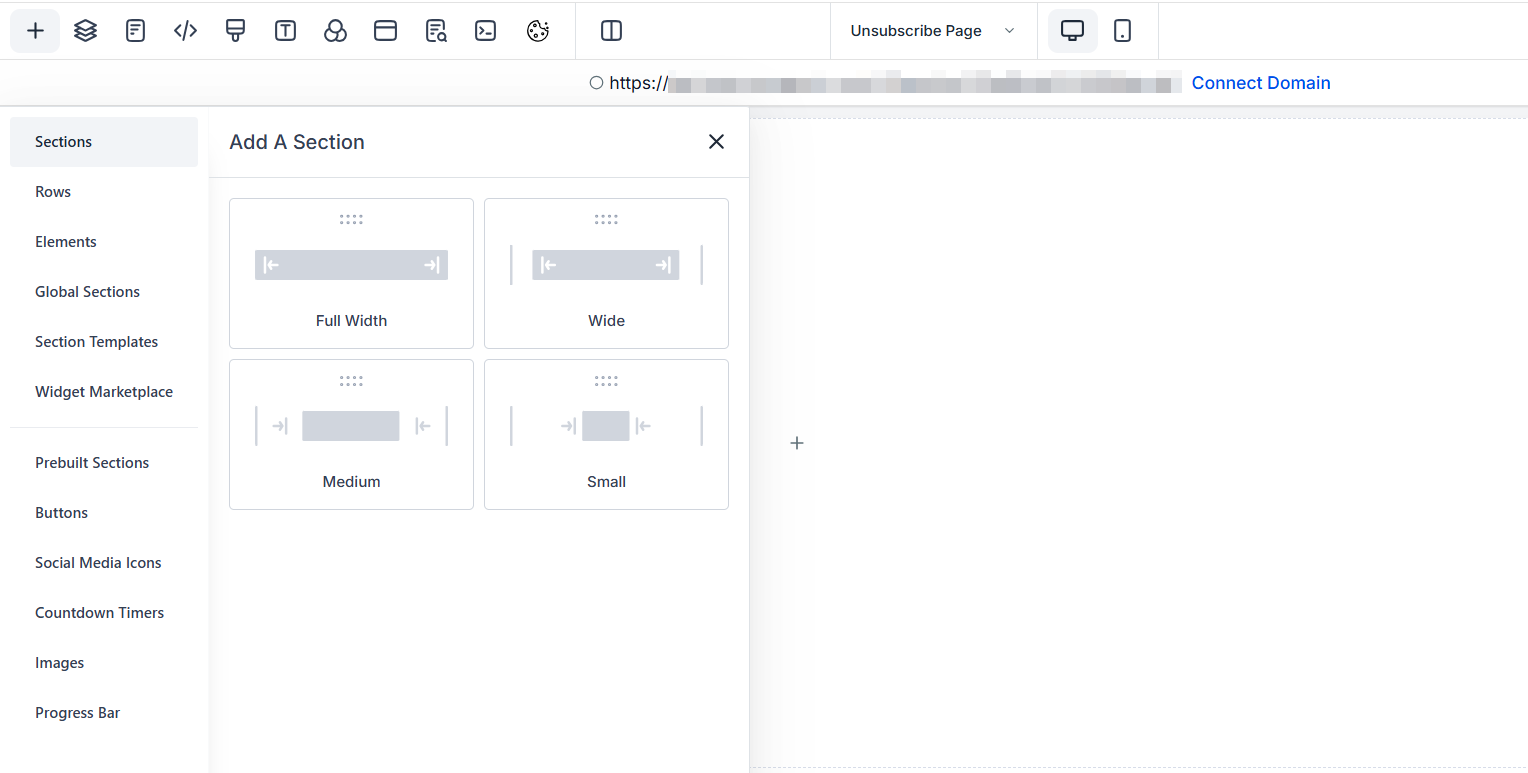Click the plus Add Element toolbar icon
Screen dimensions: 1528x773
(35, 31)
